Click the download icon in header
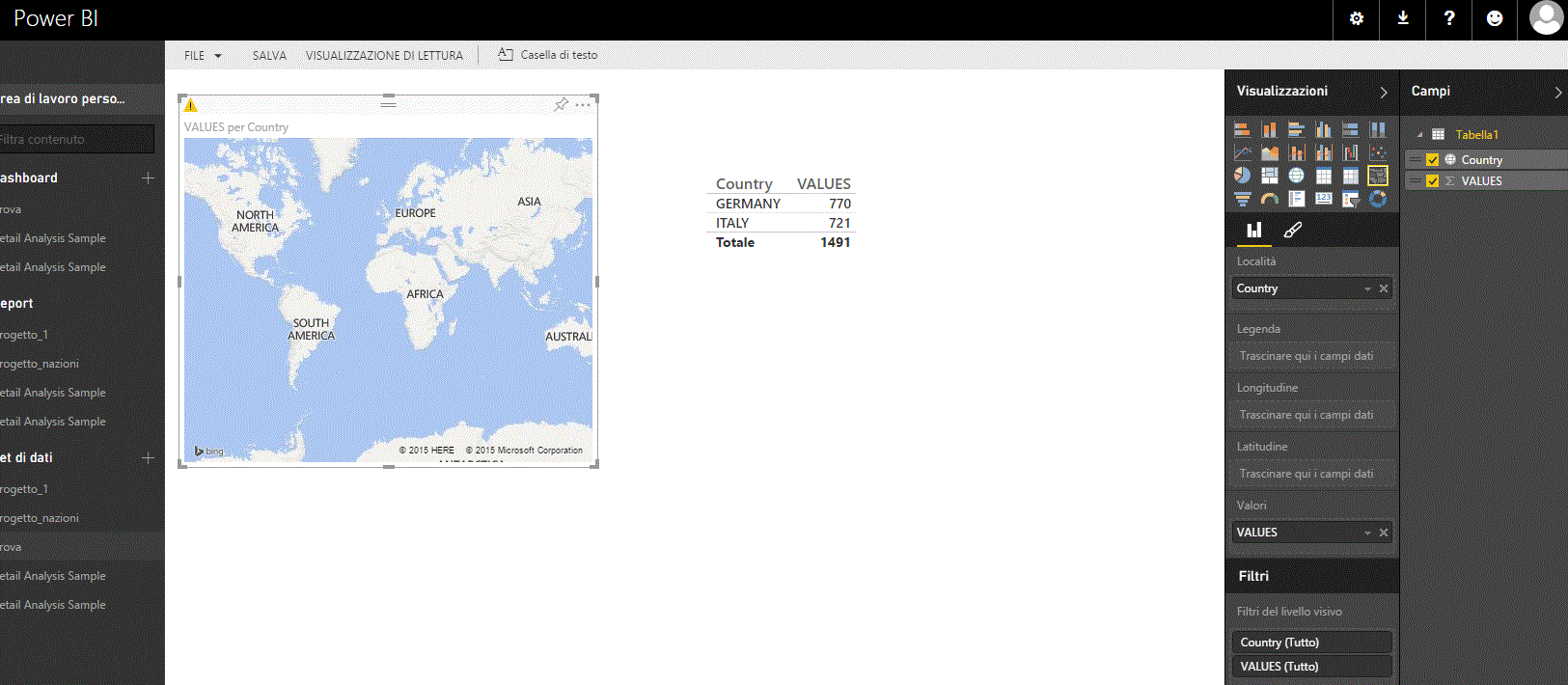Viewport: 1568px width, 685px height. coord(1403,18)
